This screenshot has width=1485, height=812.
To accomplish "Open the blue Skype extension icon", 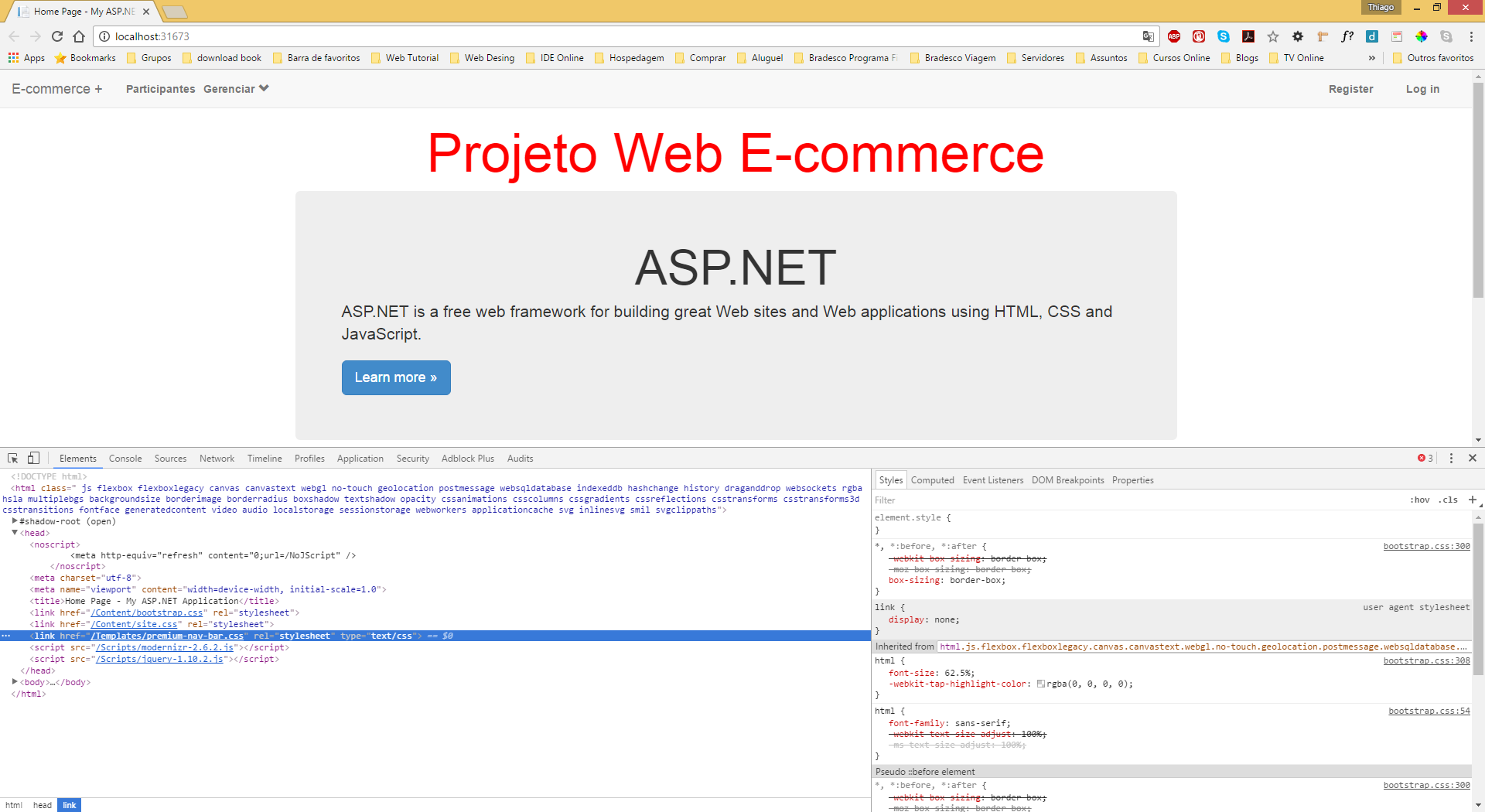I will click(1224, 36).
